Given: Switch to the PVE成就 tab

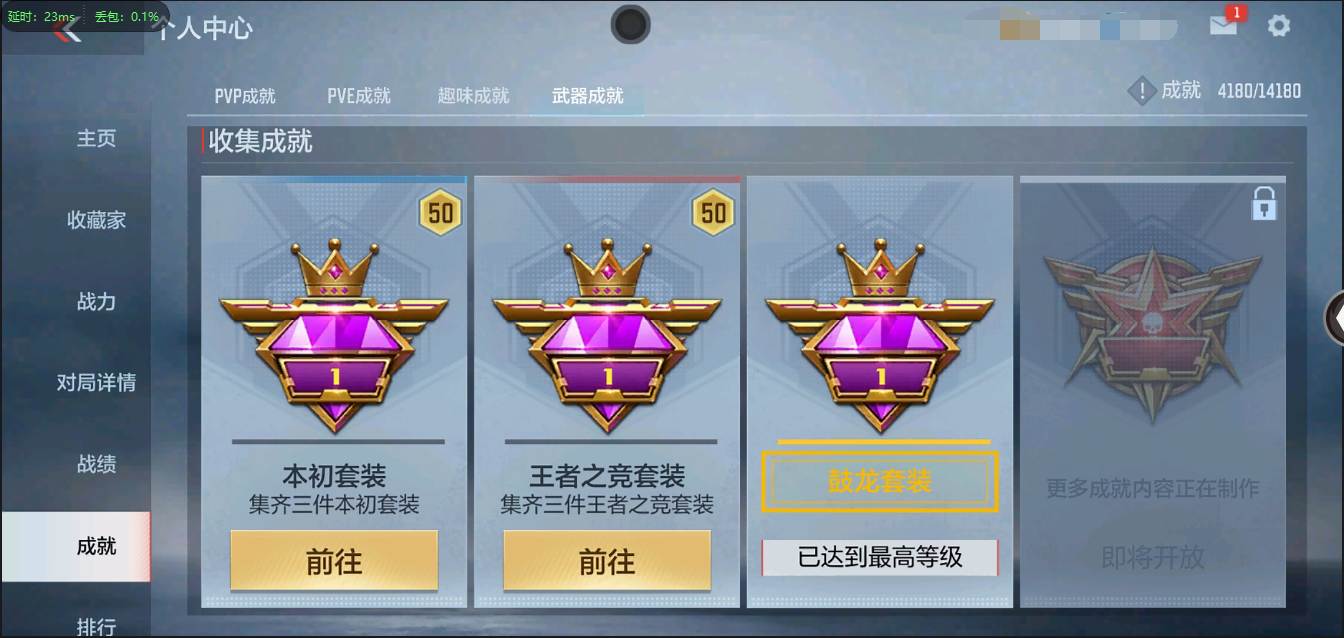Looking at the screenshot, I should [359, 96].
